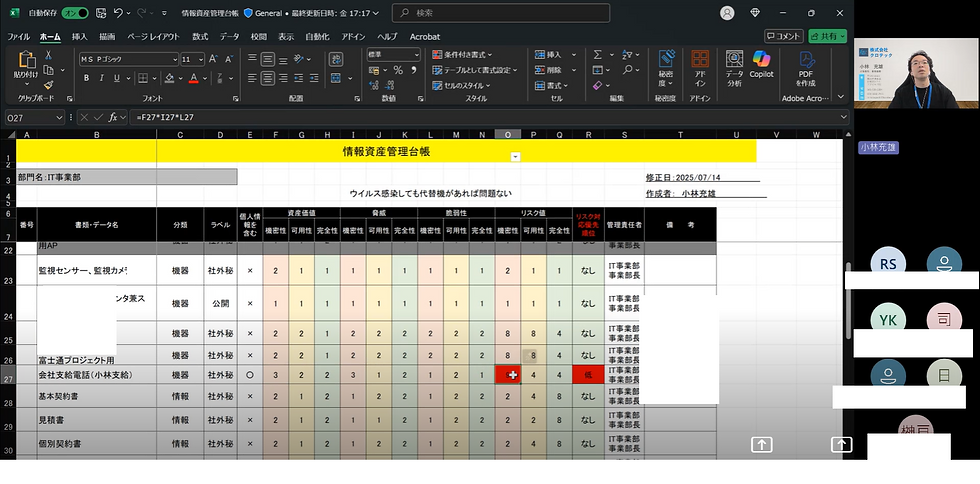Open Find and Select magnifier icon
This screenshot has height=484, width=980.
(x=628, y=70)
